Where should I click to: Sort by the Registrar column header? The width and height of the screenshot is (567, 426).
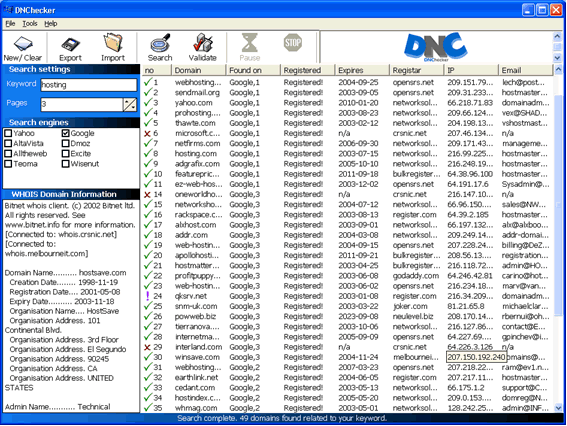(x=417, y=70)
